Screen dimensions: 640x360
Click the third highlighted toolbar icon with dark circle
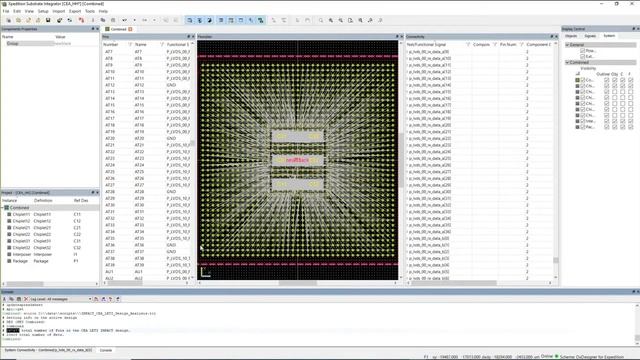pyautogui.click(x=210, y=20)
